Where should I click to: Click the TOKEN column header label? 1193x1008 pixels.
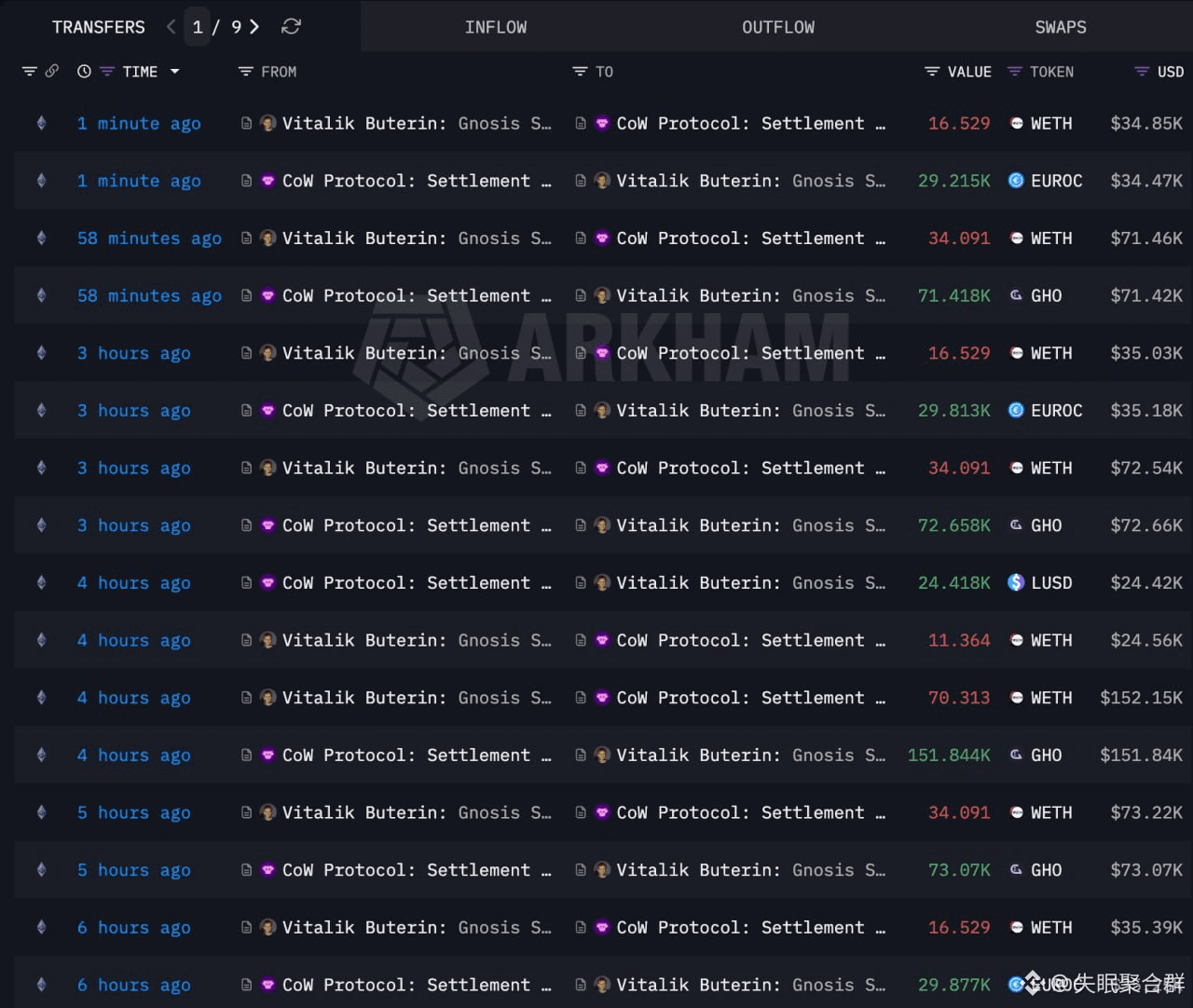point(1051,72)
